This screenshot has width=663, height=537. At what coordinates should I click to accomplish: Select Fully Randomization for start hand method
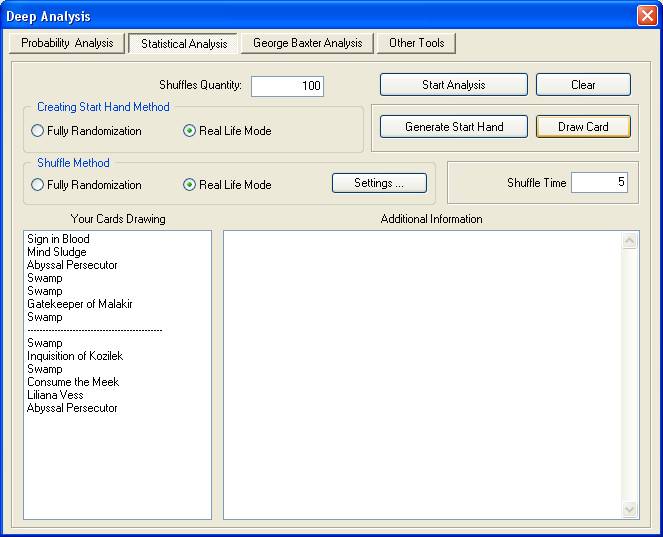click(86, 131)
